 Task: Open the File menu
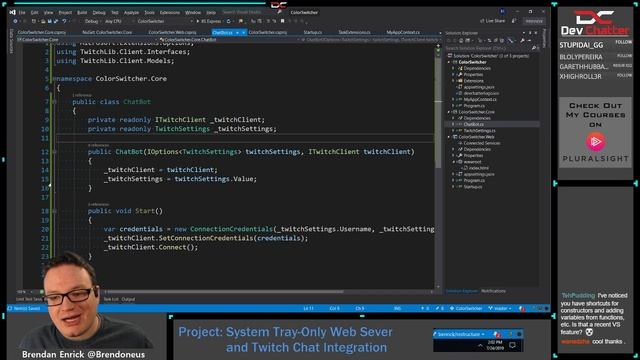tap(22, 12)
